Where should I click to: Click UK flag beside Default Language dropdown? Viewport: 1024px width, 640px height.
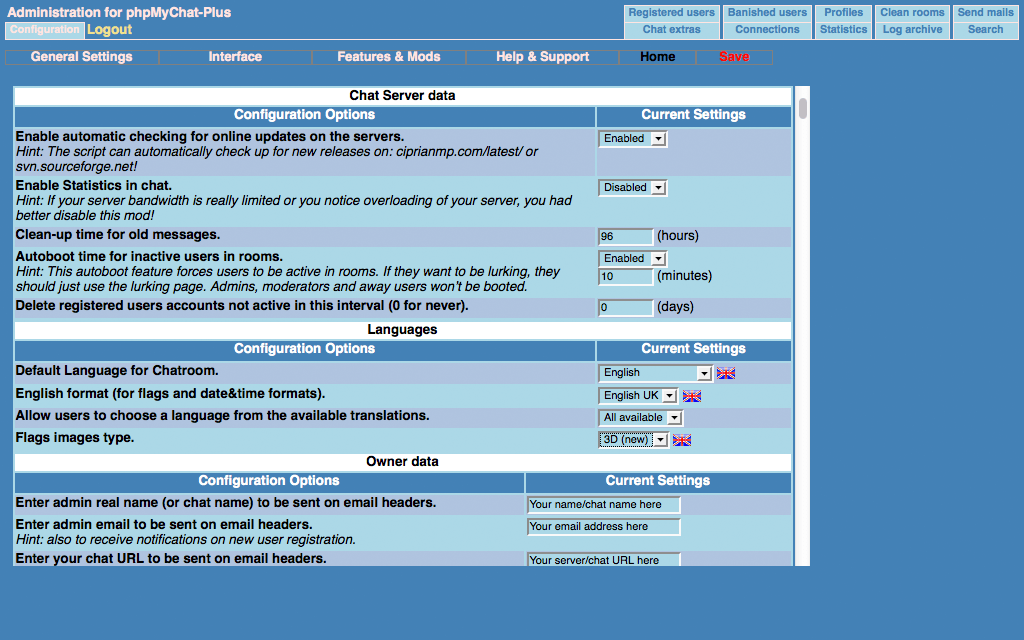pos(726,373)
